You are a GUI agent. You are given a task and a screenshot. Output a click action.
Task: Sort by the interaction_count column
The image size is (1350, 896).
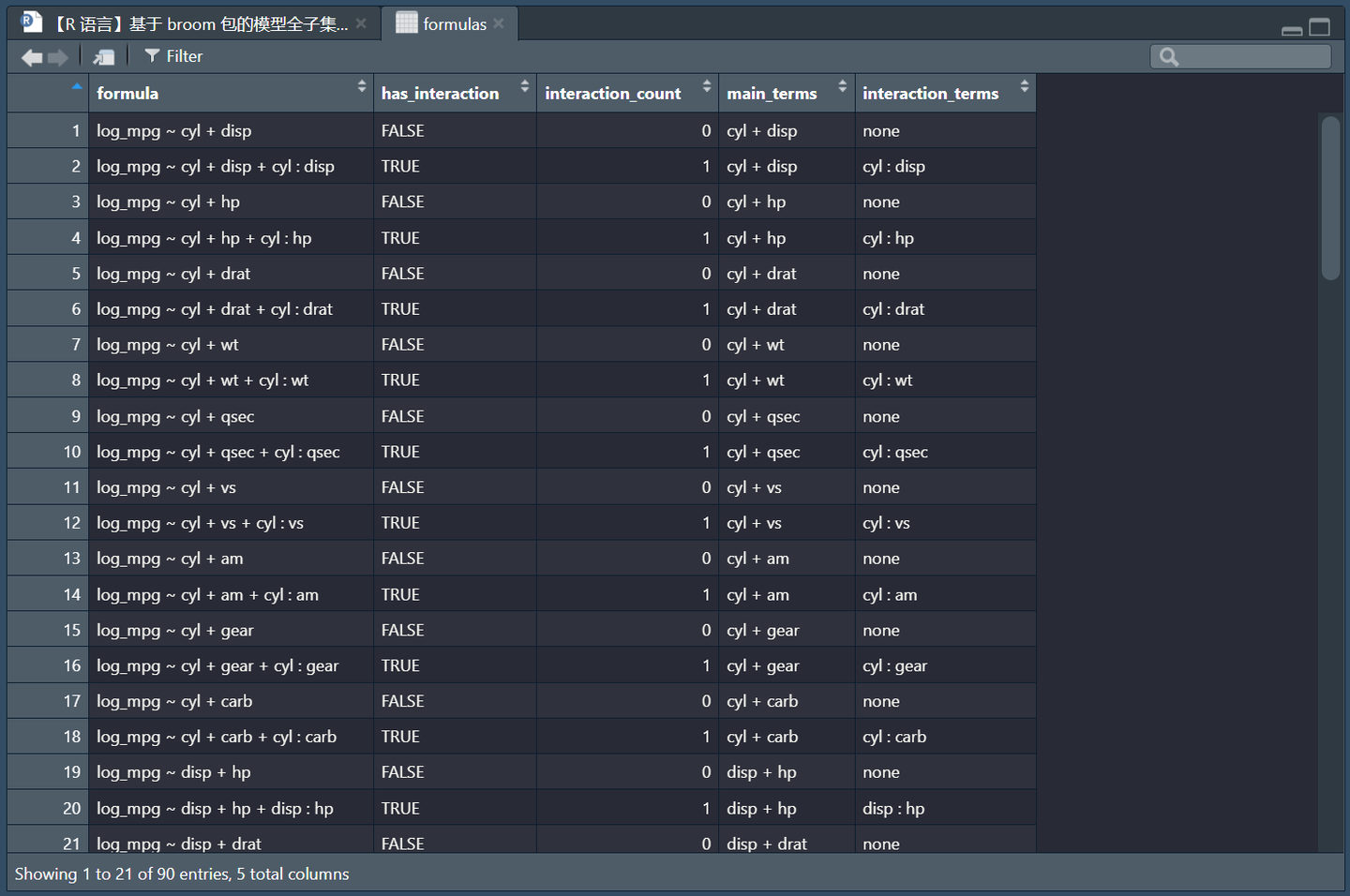pos(627,93)
